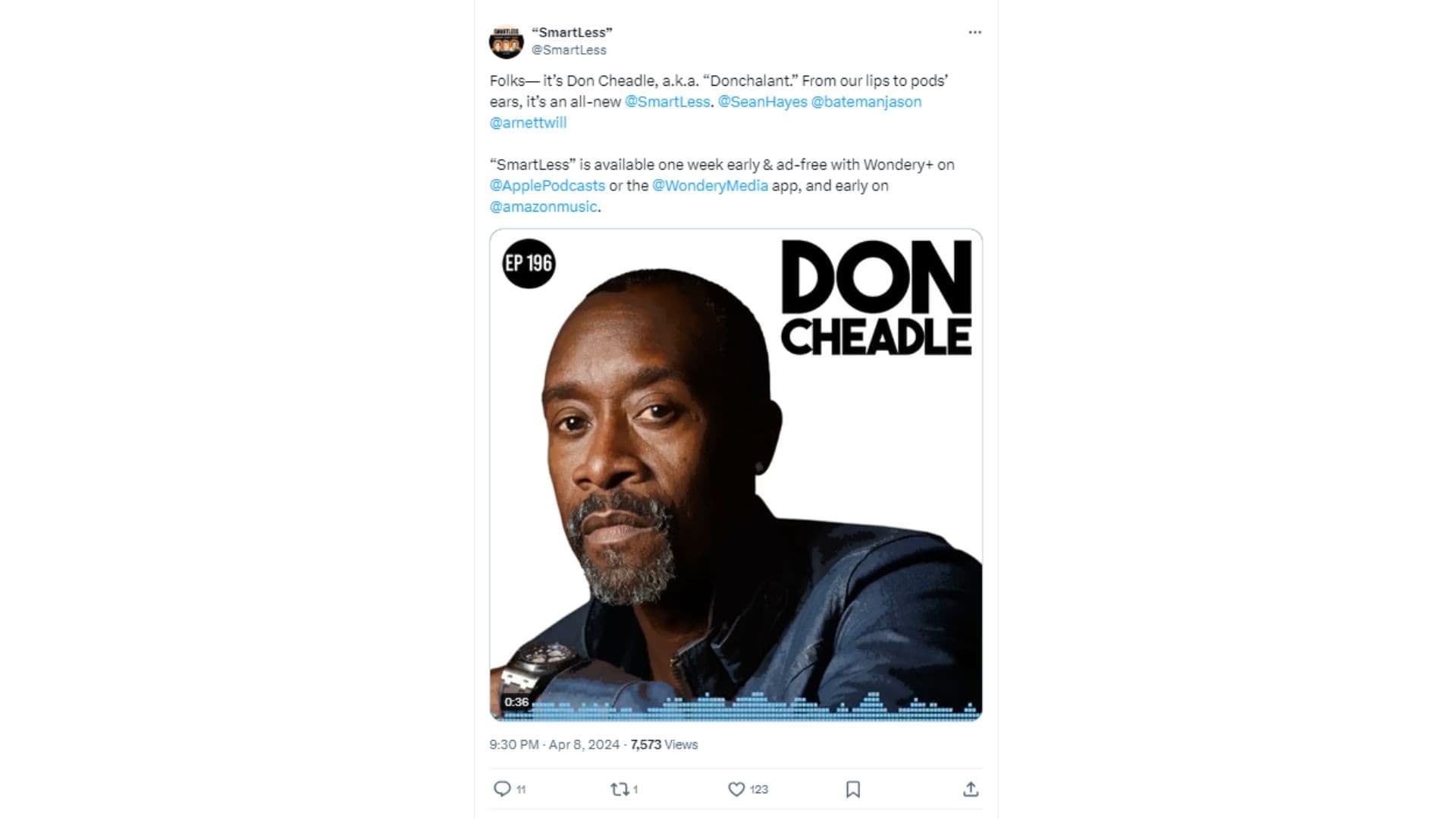Image resolution: width=1456 pixels, height=819 pixels.
Task: Repost this tweet using retweet icon
Action: [x=620, y=789]
